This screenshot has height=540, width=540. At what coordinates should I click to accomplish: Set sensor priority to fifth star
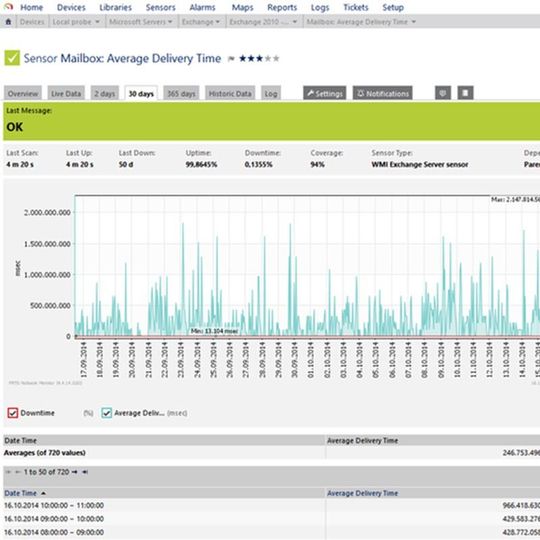[x=276, y=58]
